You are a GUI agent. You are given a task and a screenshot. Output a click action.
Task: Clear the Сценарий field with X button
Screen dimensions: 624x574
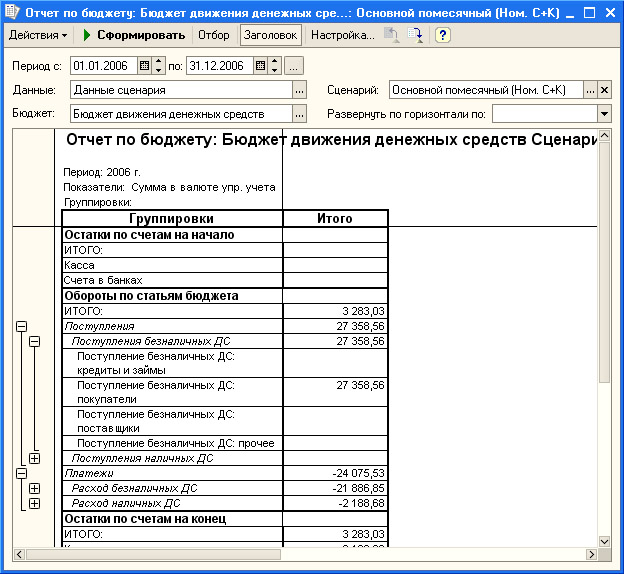[x=604, y=90]
